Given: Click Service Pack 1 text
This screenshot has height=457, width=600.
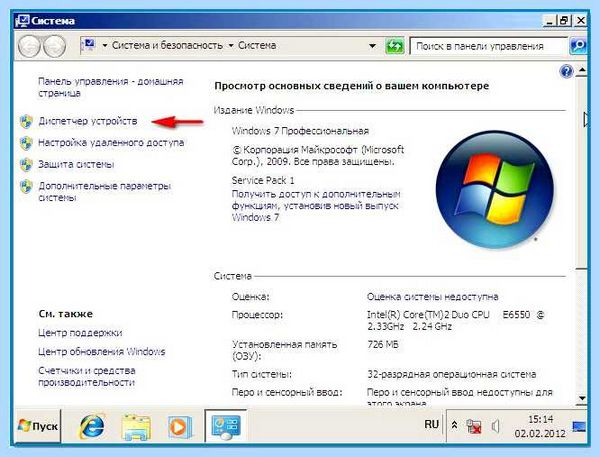Looking at the screenshot, I should tap(263, 180).
